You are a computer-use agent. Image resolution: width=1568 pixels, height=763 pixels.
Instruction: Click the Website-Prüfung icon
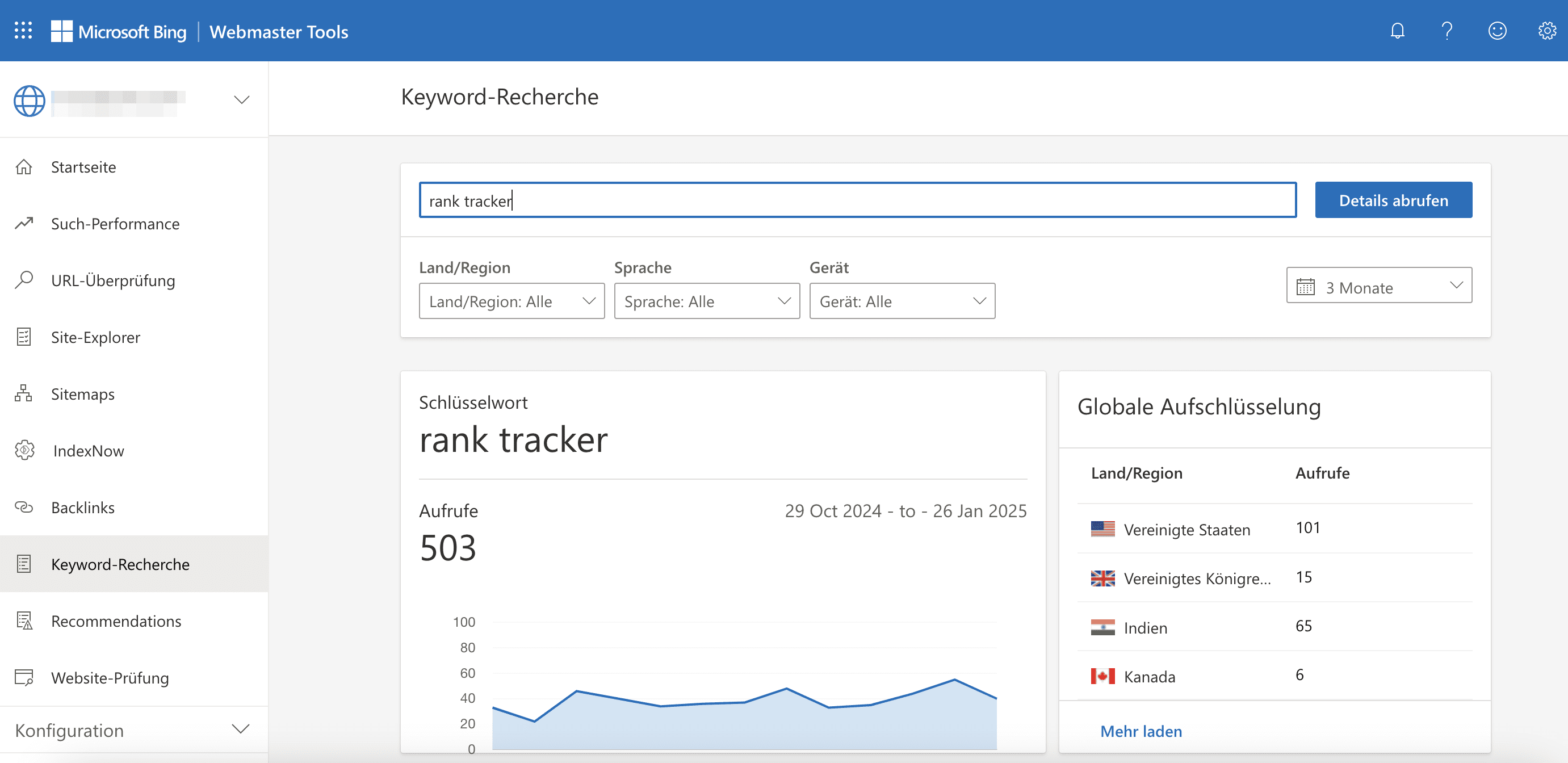[24, 677]
